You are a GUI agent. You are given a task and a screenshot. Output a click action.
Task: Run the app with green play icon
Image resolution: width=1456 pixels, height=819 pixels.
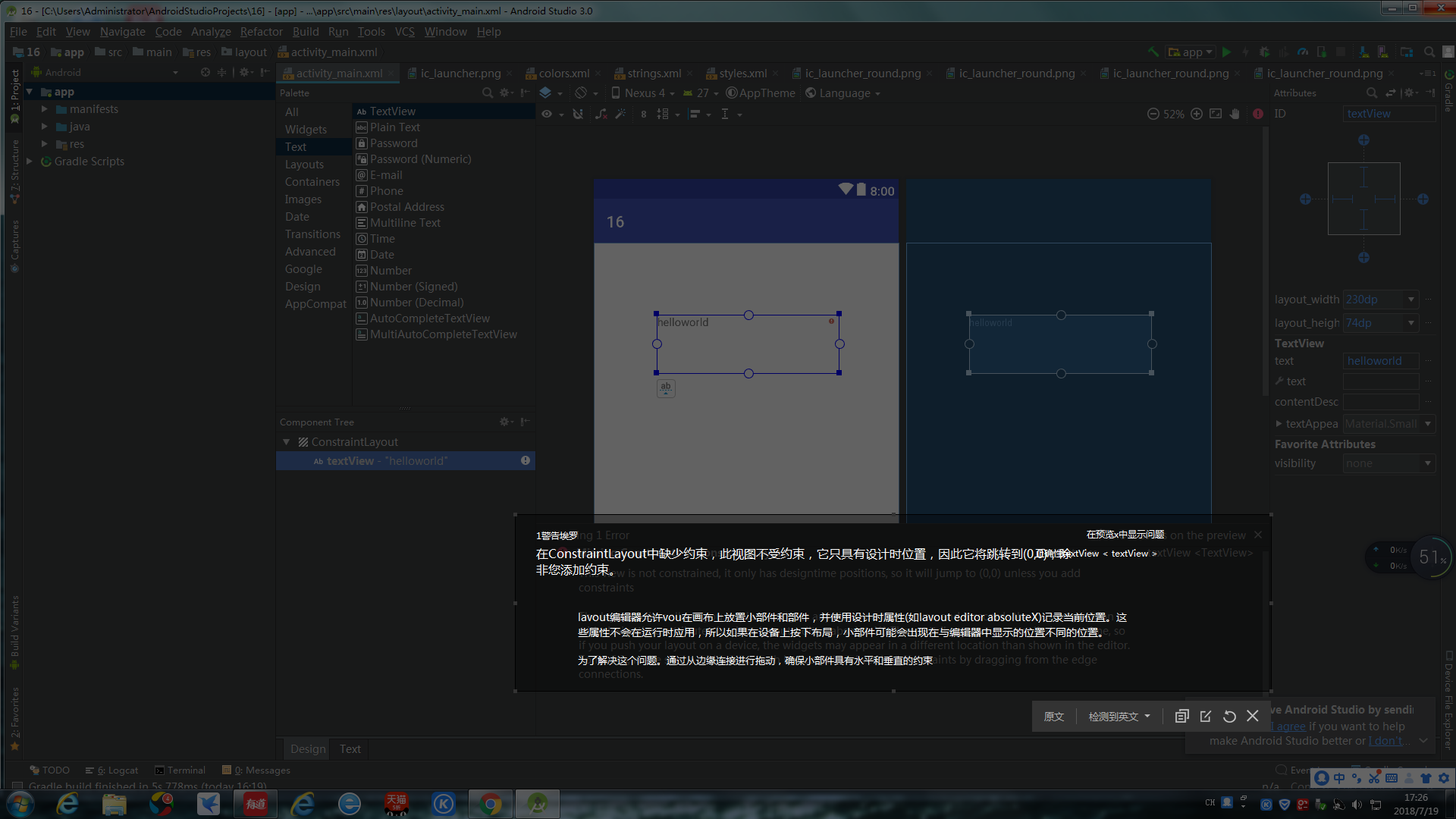click(x=1226, y=52)
